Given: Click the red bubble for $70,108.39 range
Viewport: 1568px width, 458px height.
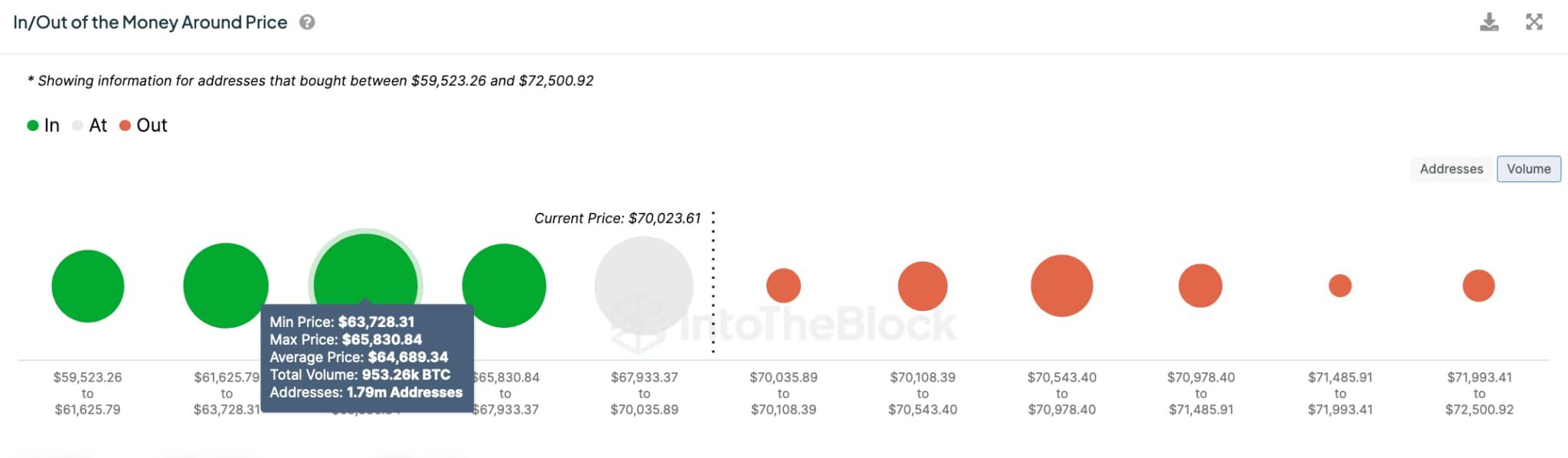Looking at the screenshot, I should coord(923,286).
